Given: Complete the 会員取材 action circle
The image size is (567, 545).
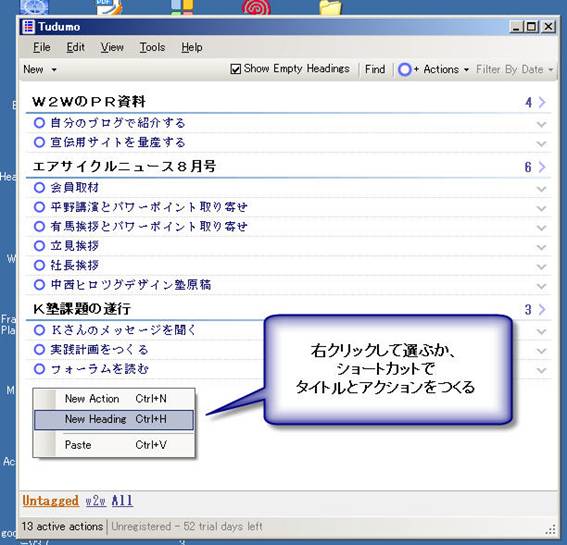Looking at the screenshot, I should click(x=39, y=187).
